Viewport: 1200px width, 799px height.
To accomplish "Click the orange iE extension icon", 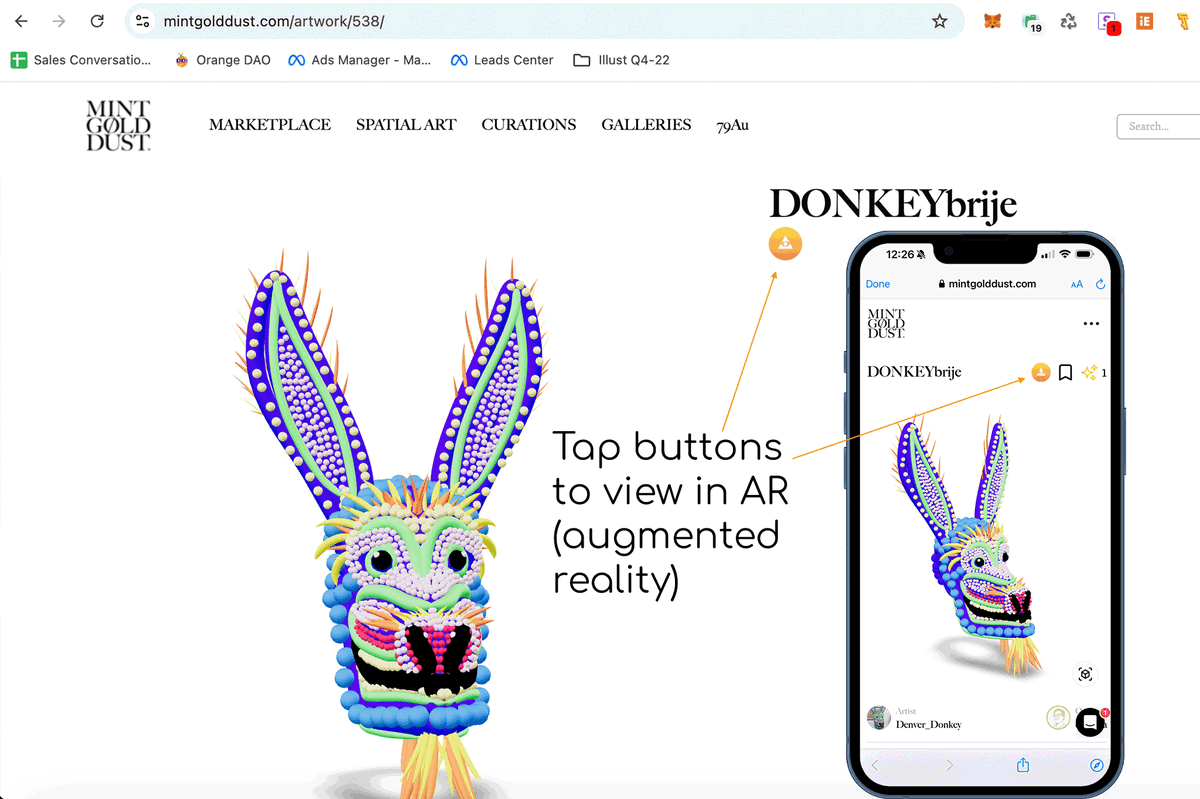I will pos(1145,21).
